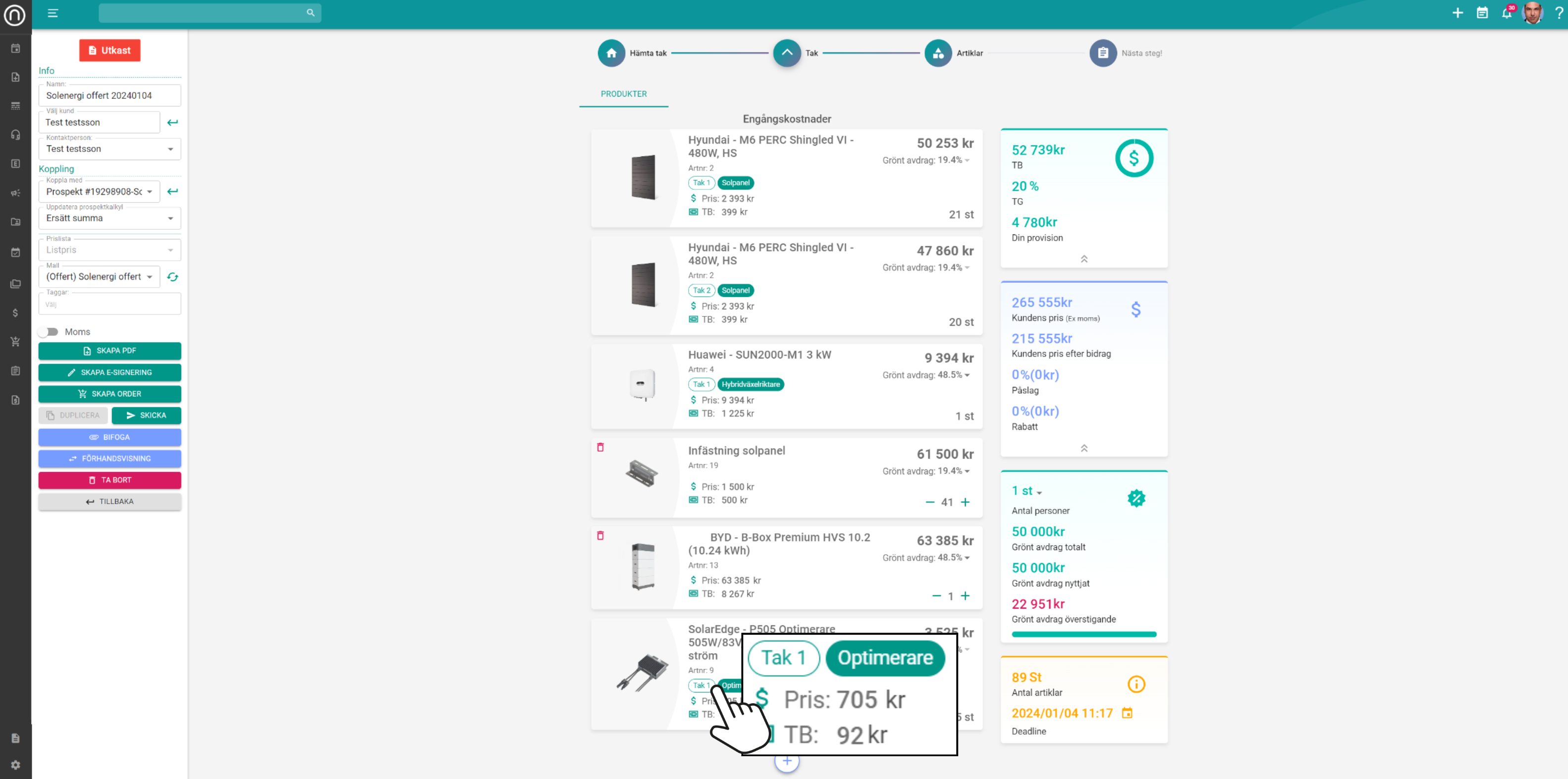The height and width of the screenshot is (779, 1568).
Task: Open Grönt avdrag dropdown for Huawei SUN2000
Action: [967, 375]
